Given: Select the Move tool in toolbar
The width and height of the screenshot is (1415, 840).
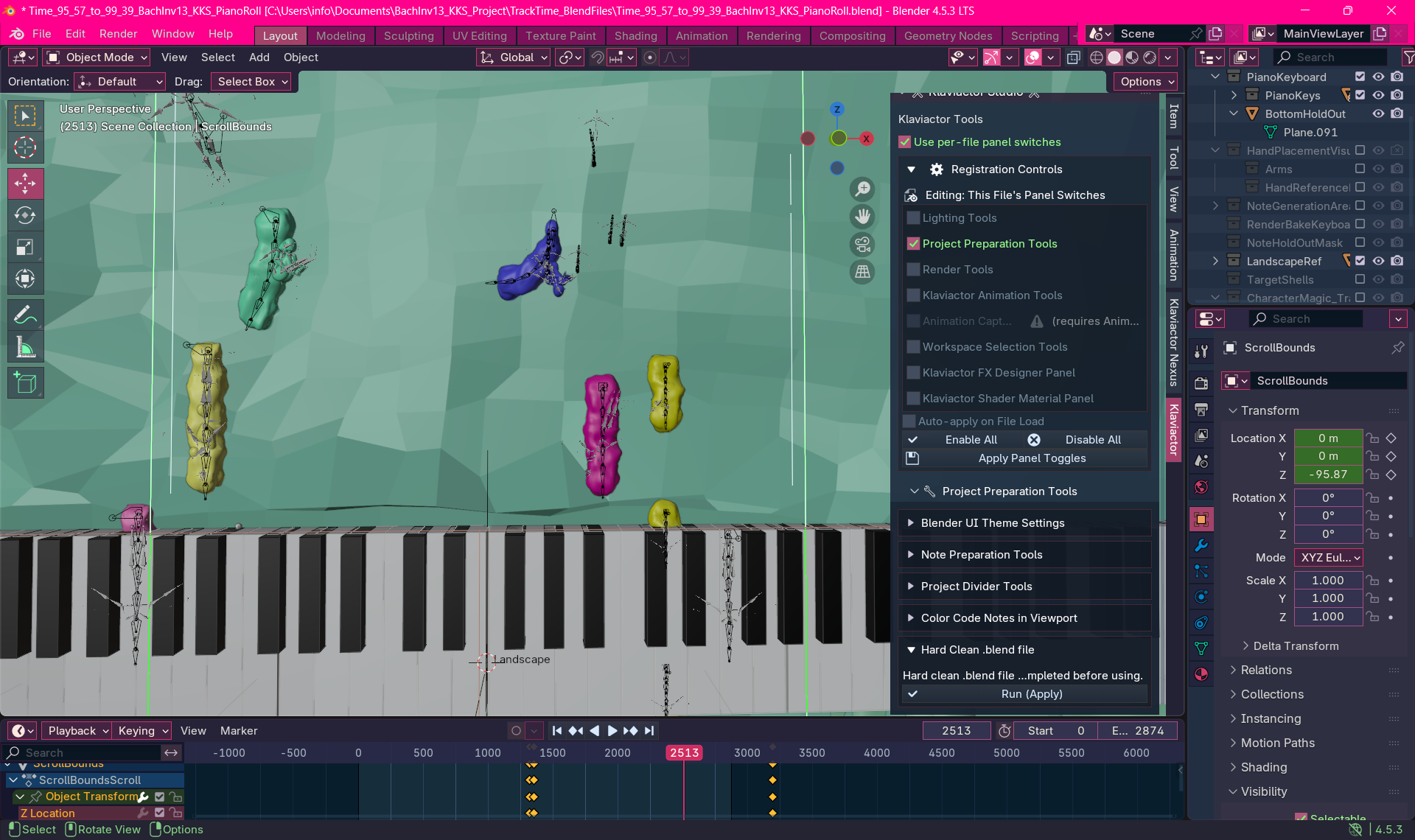Looking at the screenshot, I should (25, 183).
